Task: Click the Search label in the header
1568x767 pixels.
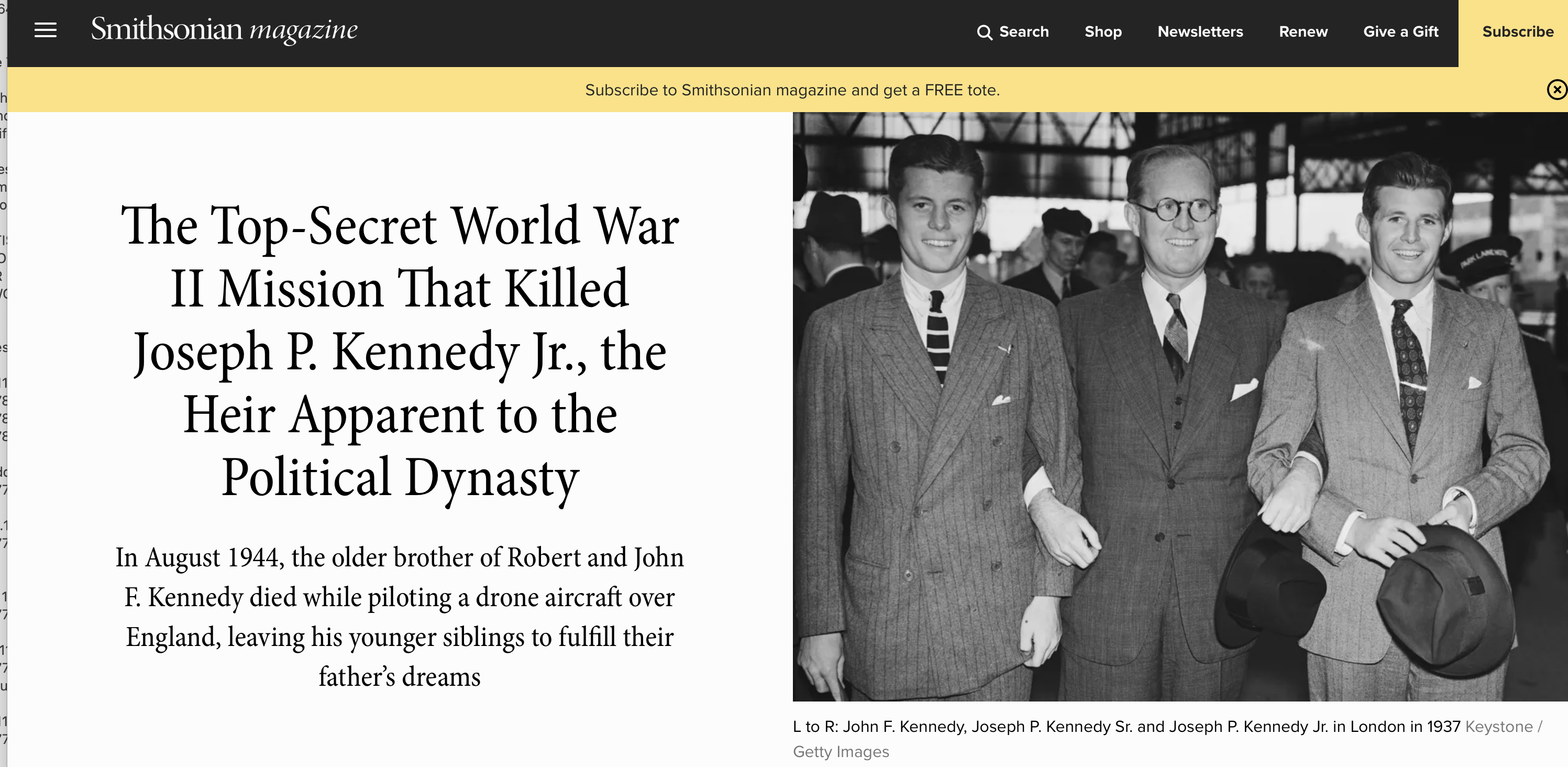Action: coord(1024,31)
